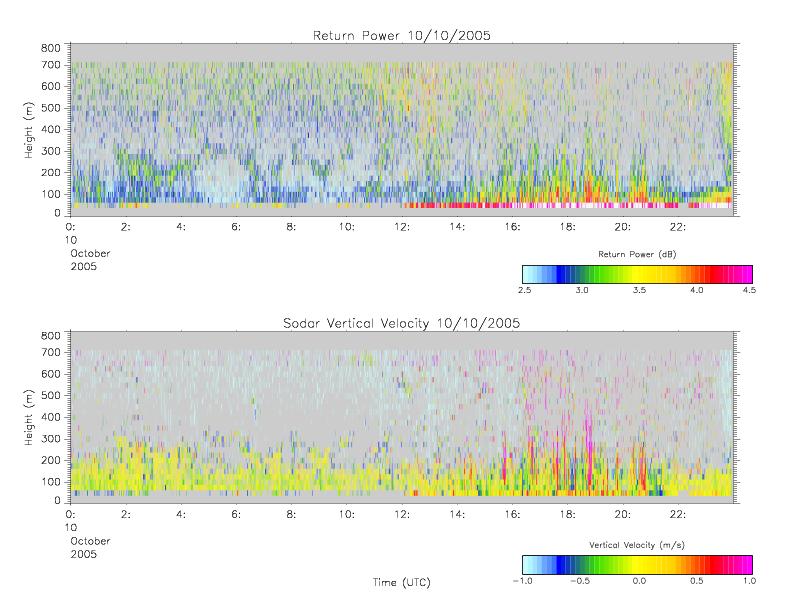Click 'October' date text under Vertical Velocity chart
The width and height of the screenshot is (791, 611).
(x=90, y=541)
